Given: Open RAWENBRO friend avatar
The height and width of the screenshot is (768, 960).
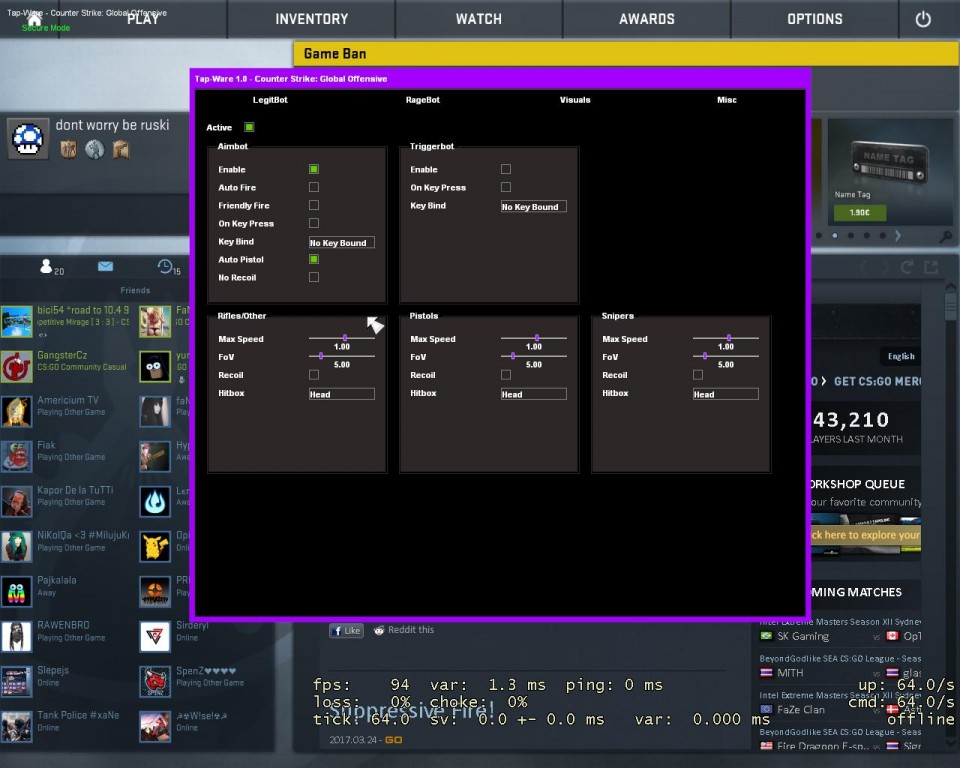Looking at the screenshot, I should (17, 637).
